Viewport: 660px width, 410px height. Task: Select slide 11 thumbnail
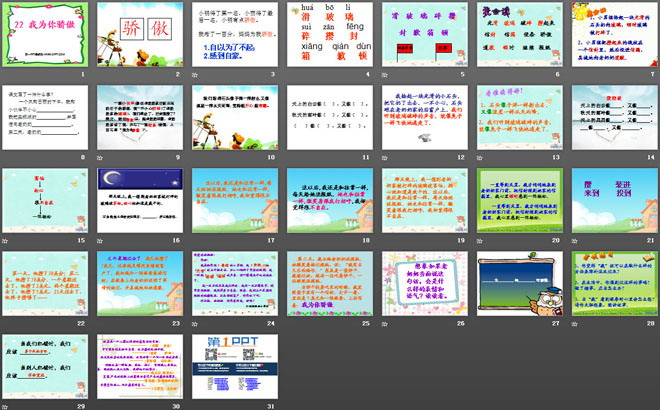[330, 117]
